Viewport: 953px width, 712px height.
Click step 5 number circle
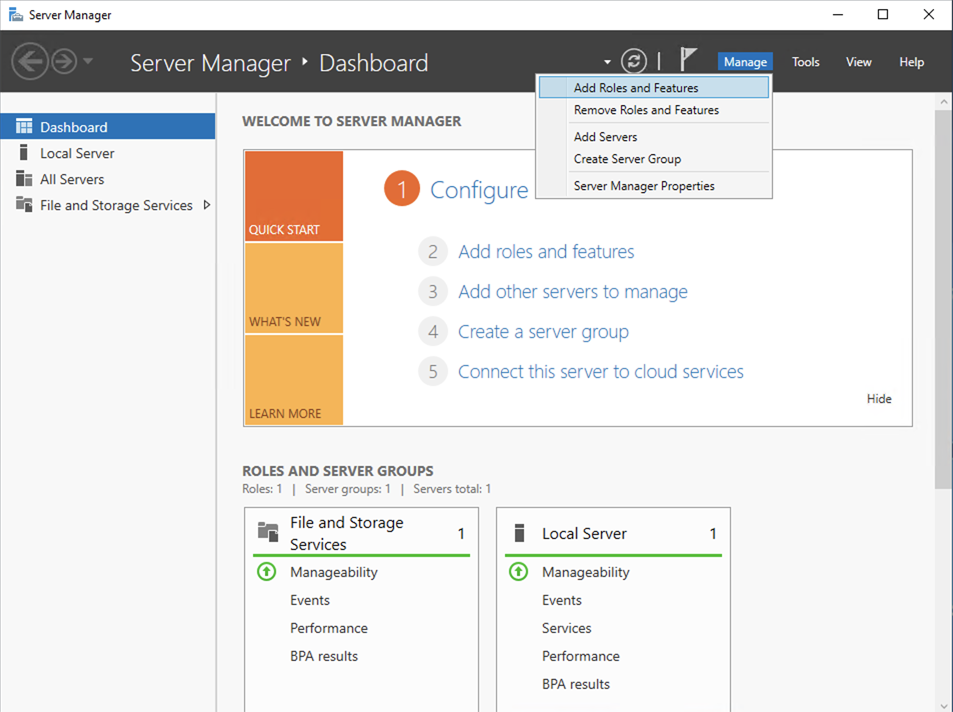coord(433,371)
